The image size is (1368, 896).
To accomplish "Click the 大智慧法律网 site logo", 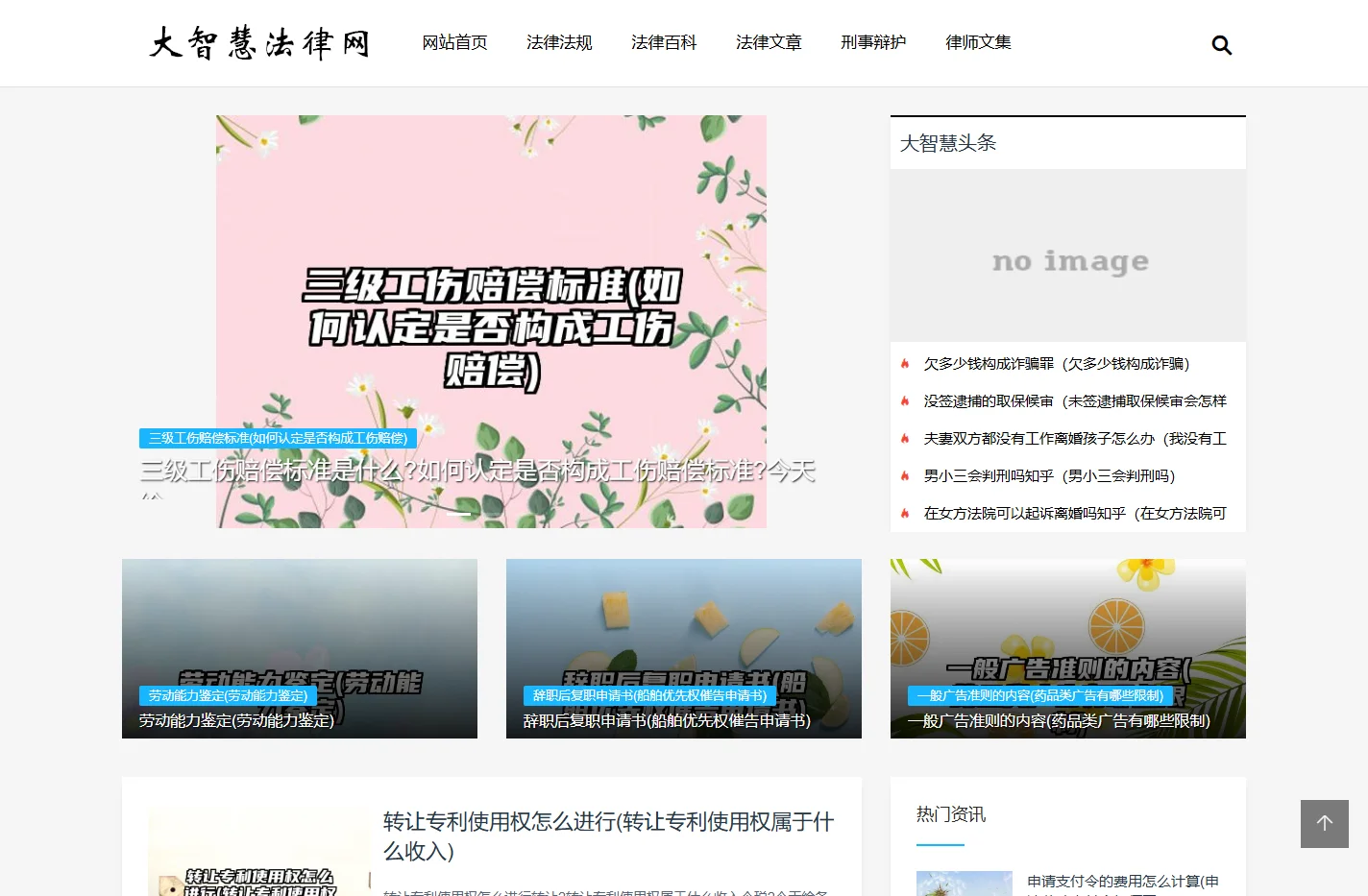I will pyautogui.click(x=259, y=43).
